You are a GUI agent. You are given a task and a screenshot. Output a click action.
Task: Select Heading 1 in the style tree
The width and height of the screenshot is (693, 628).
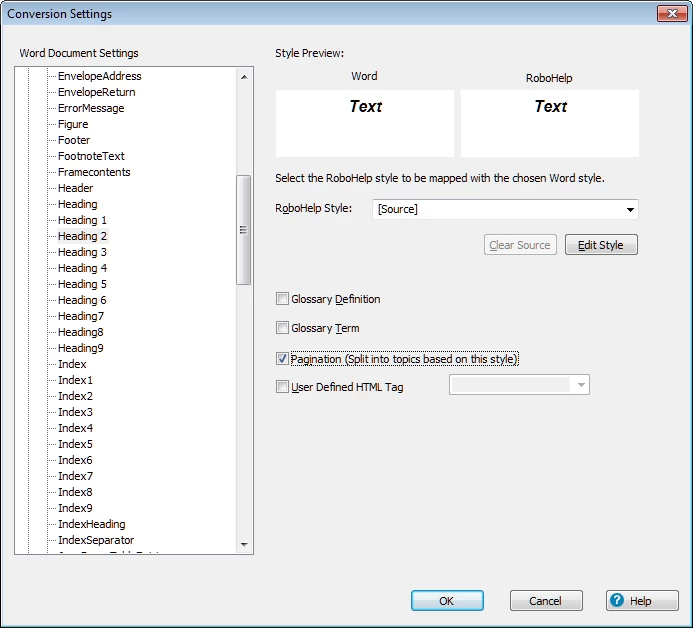tap(82, 220)
